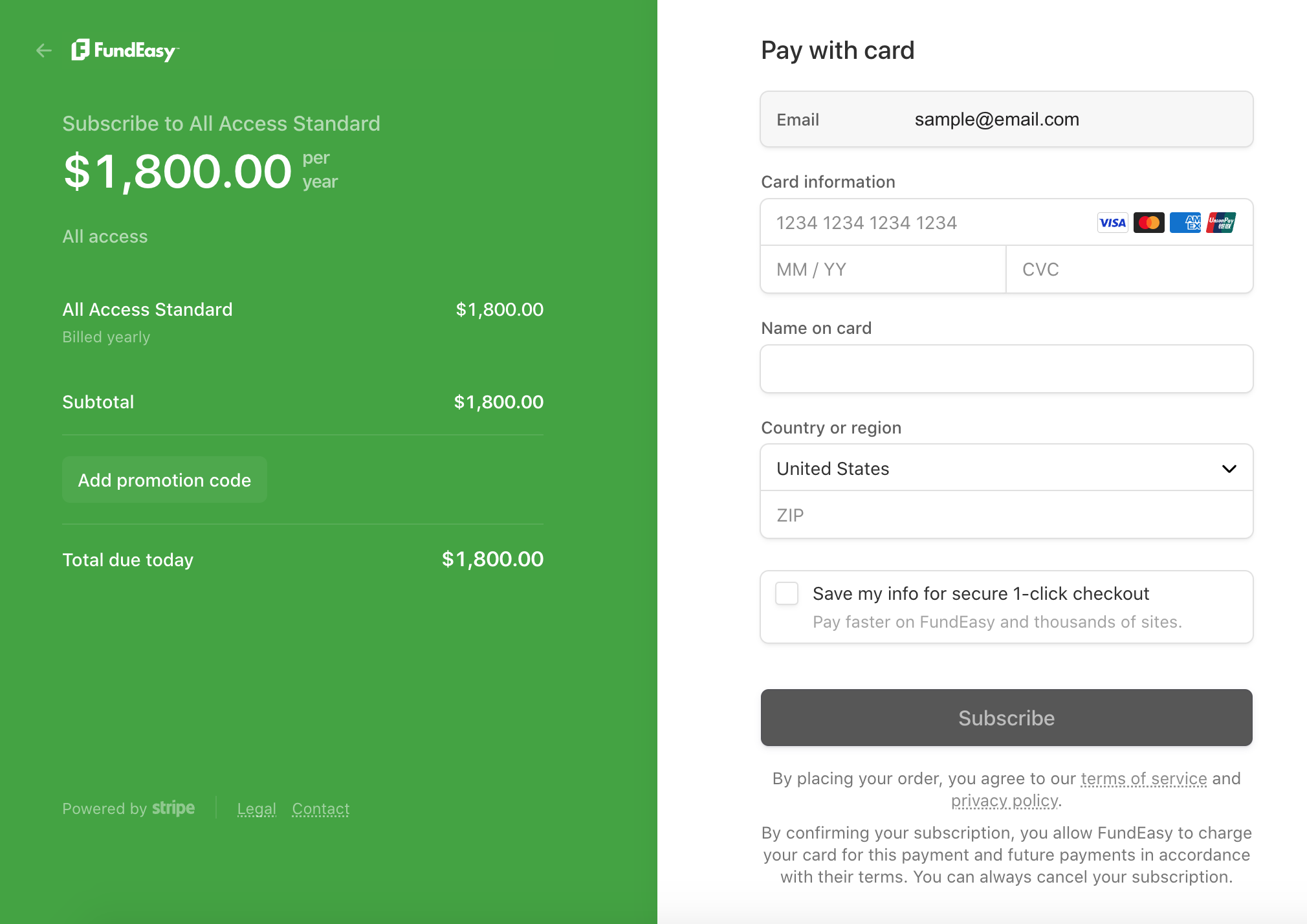Click the Stripe logo in footer
Viewport: 1307px width, 924px height.
tap(173, 808)
